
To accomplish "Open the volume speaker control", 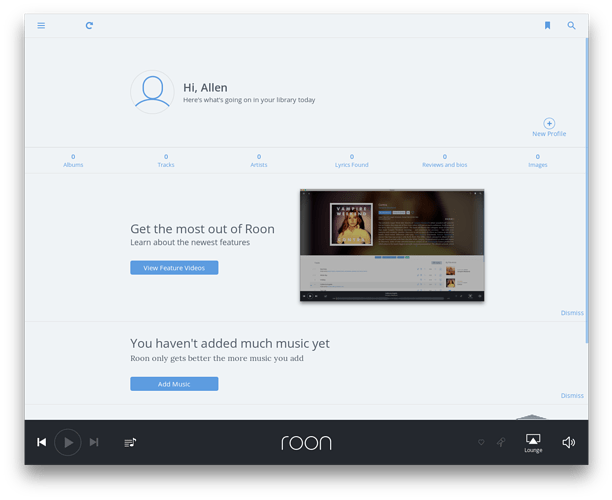I will [x=569, y=442].
